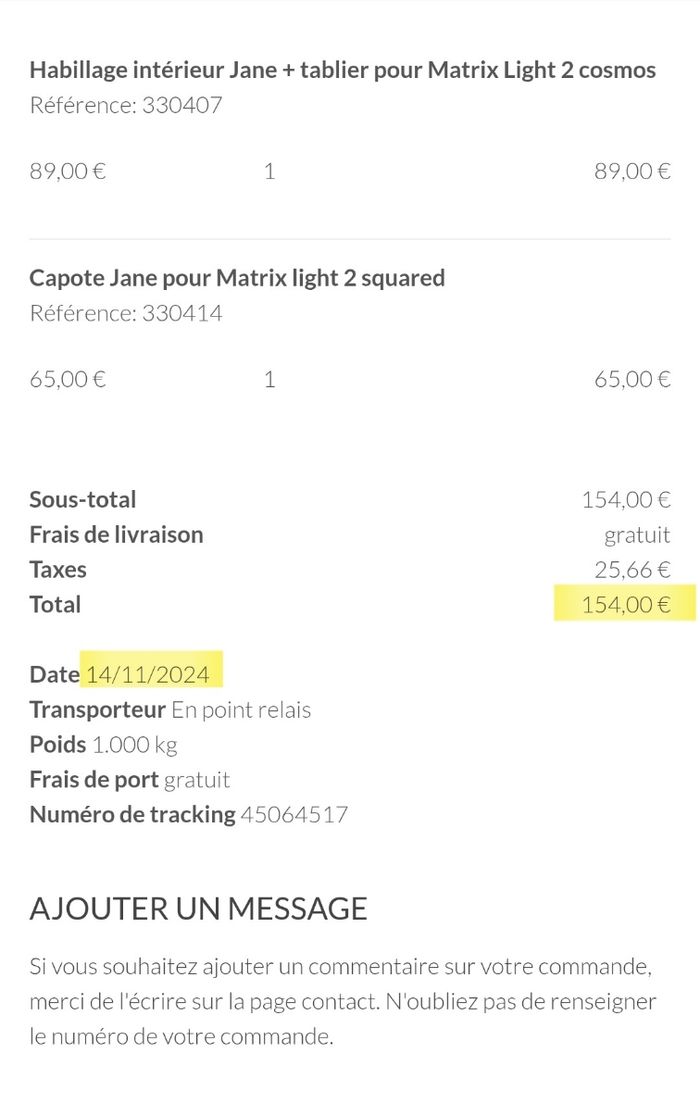
Task: Click the AJOUTER UN MESSAGE heading
Action: point(198,908)
